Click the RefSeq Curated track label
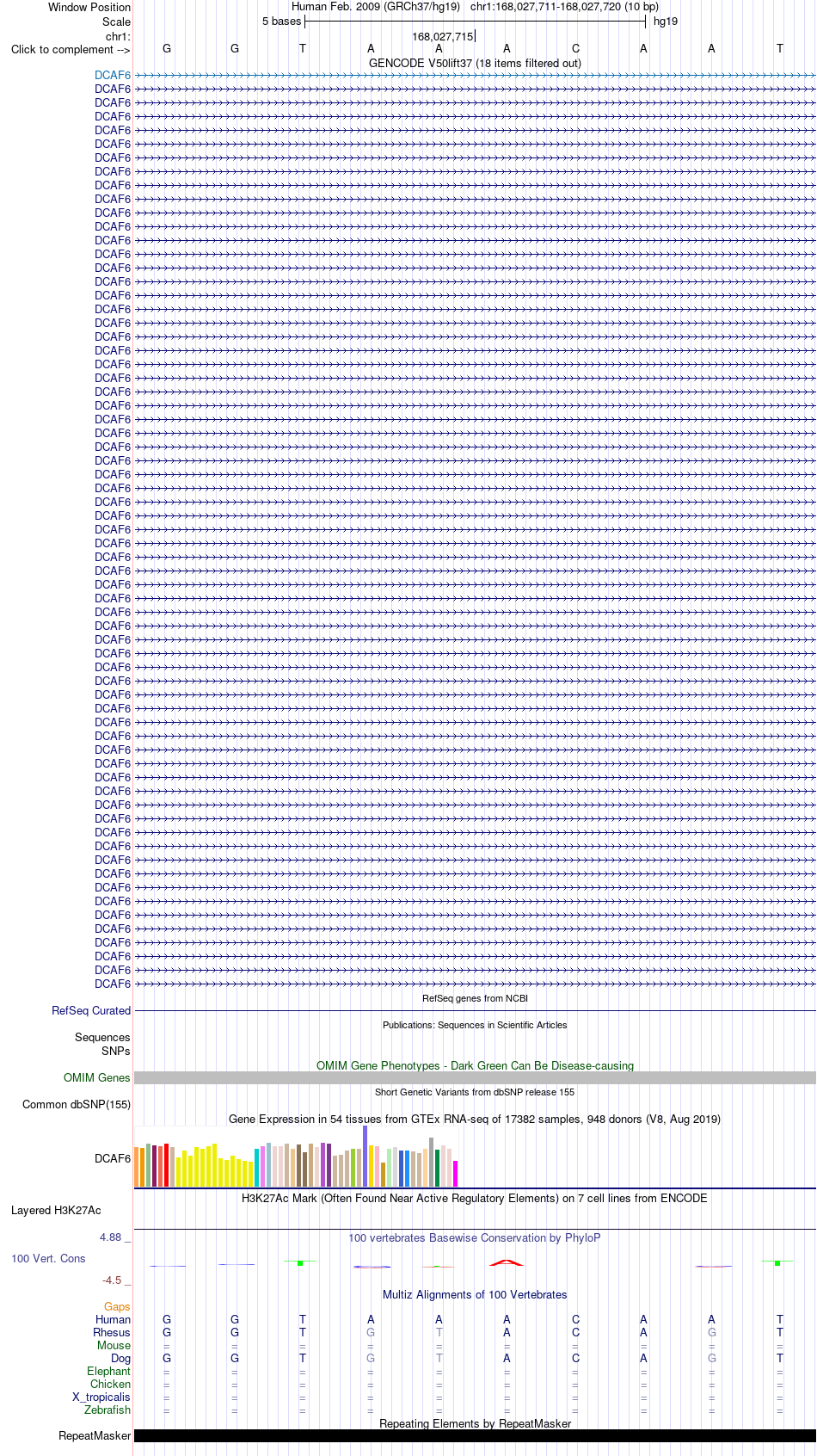Screen dimensions: 817x1456 pyautogui.click(x=91, y=1010)
